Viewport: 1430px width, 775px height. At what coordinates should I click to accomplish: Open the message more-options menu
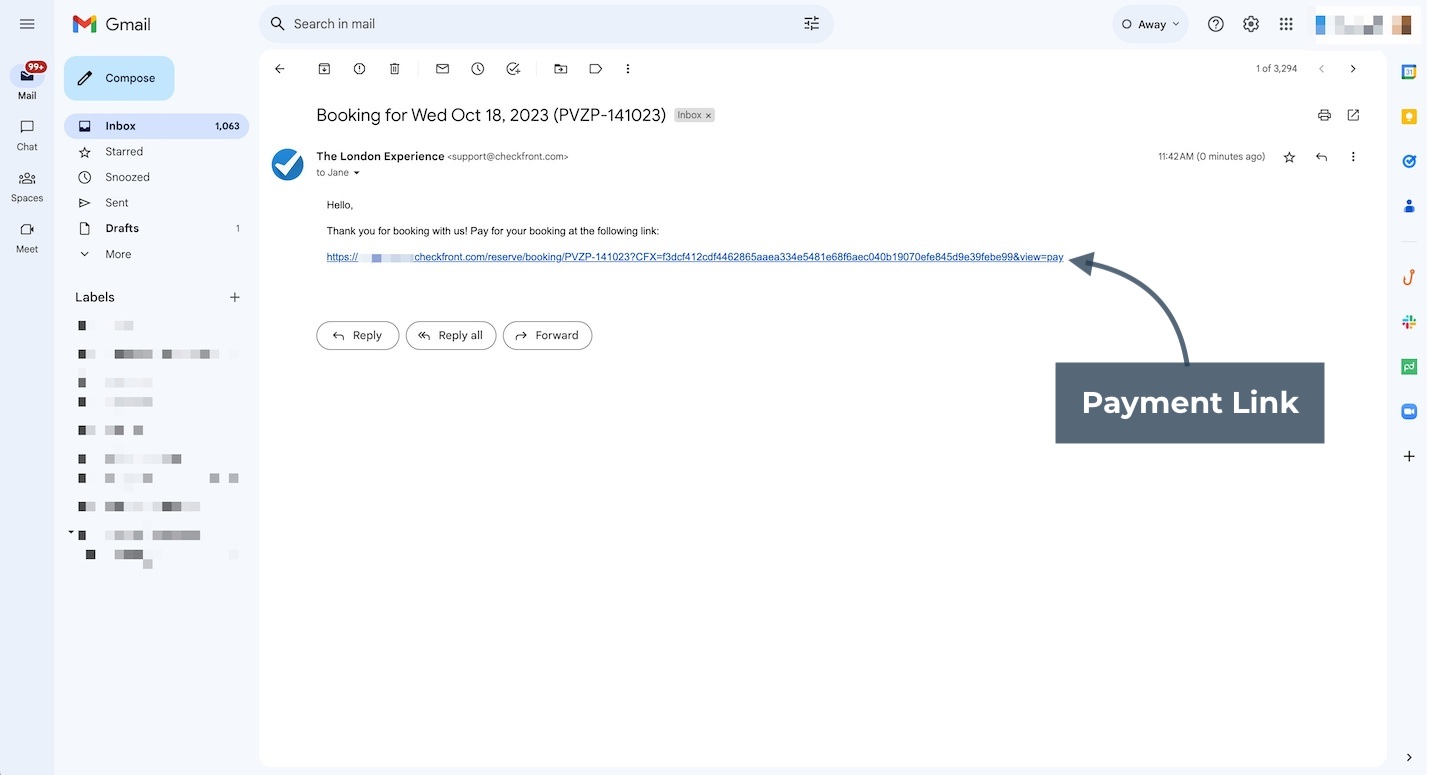pos(1353,157)
